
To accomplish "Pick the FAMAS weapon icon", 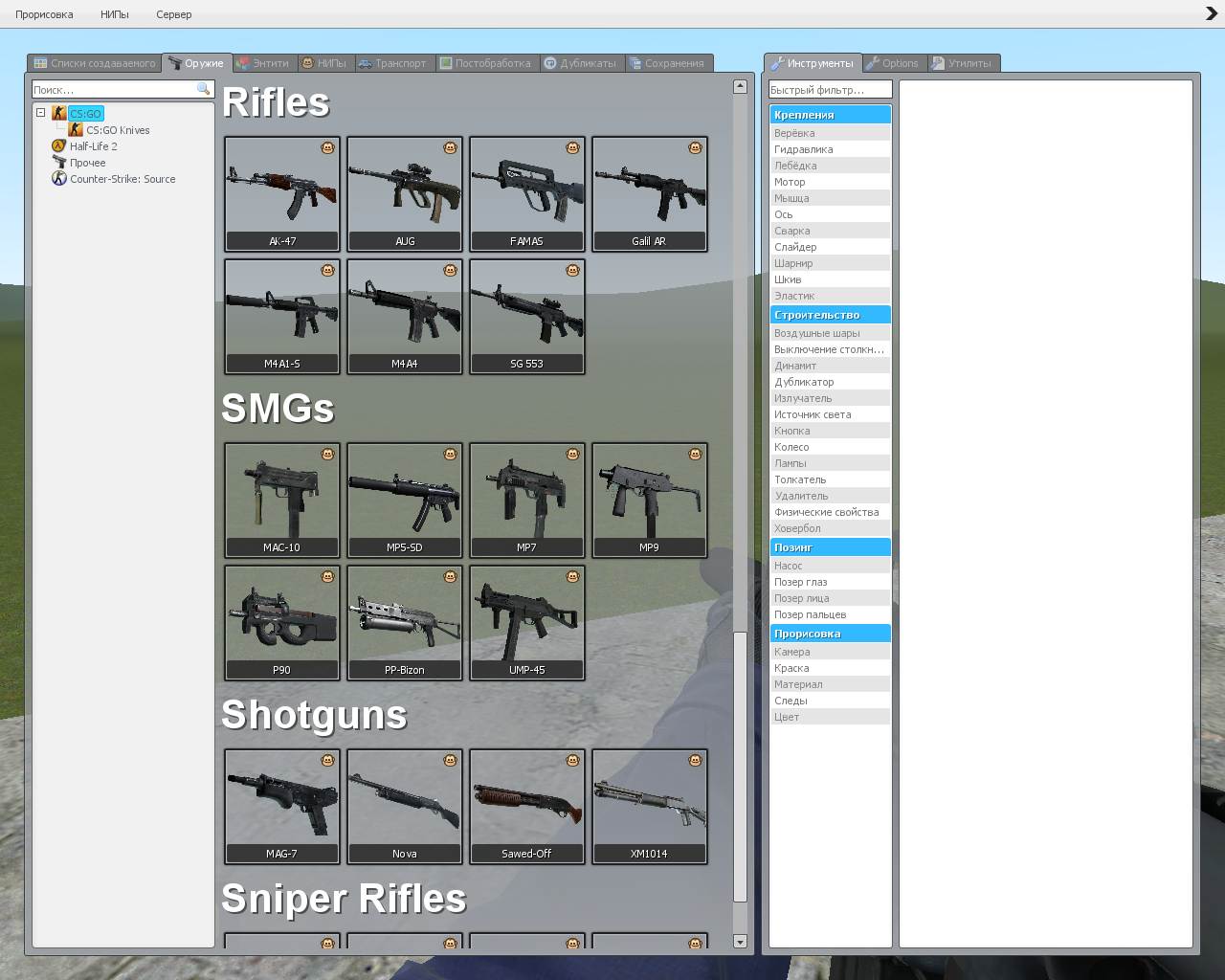I will click(527, 194).
